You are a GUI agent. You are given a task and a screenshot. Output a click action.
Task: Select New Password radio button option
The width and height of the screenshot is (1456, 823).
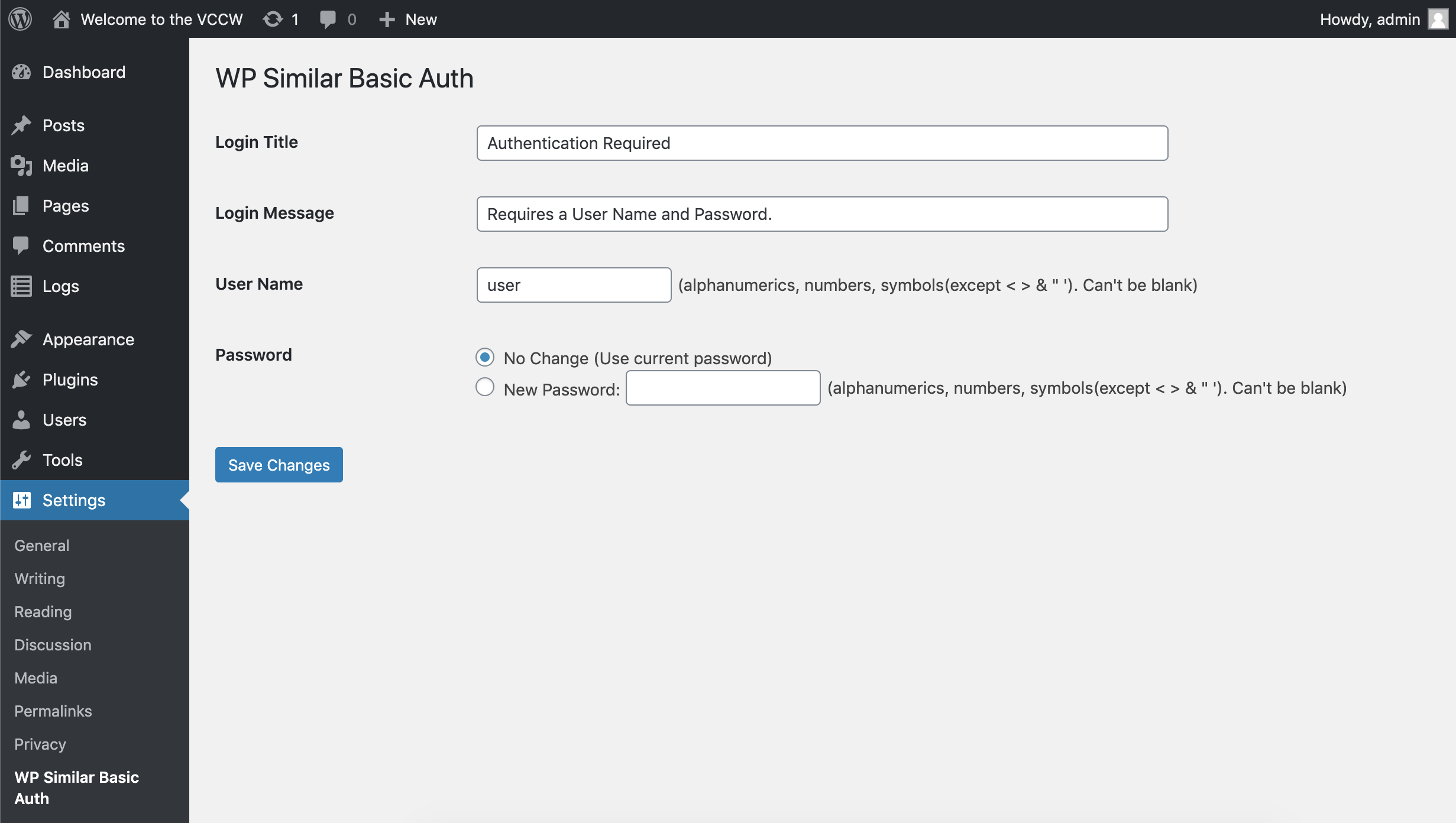[x=484, y=387]
